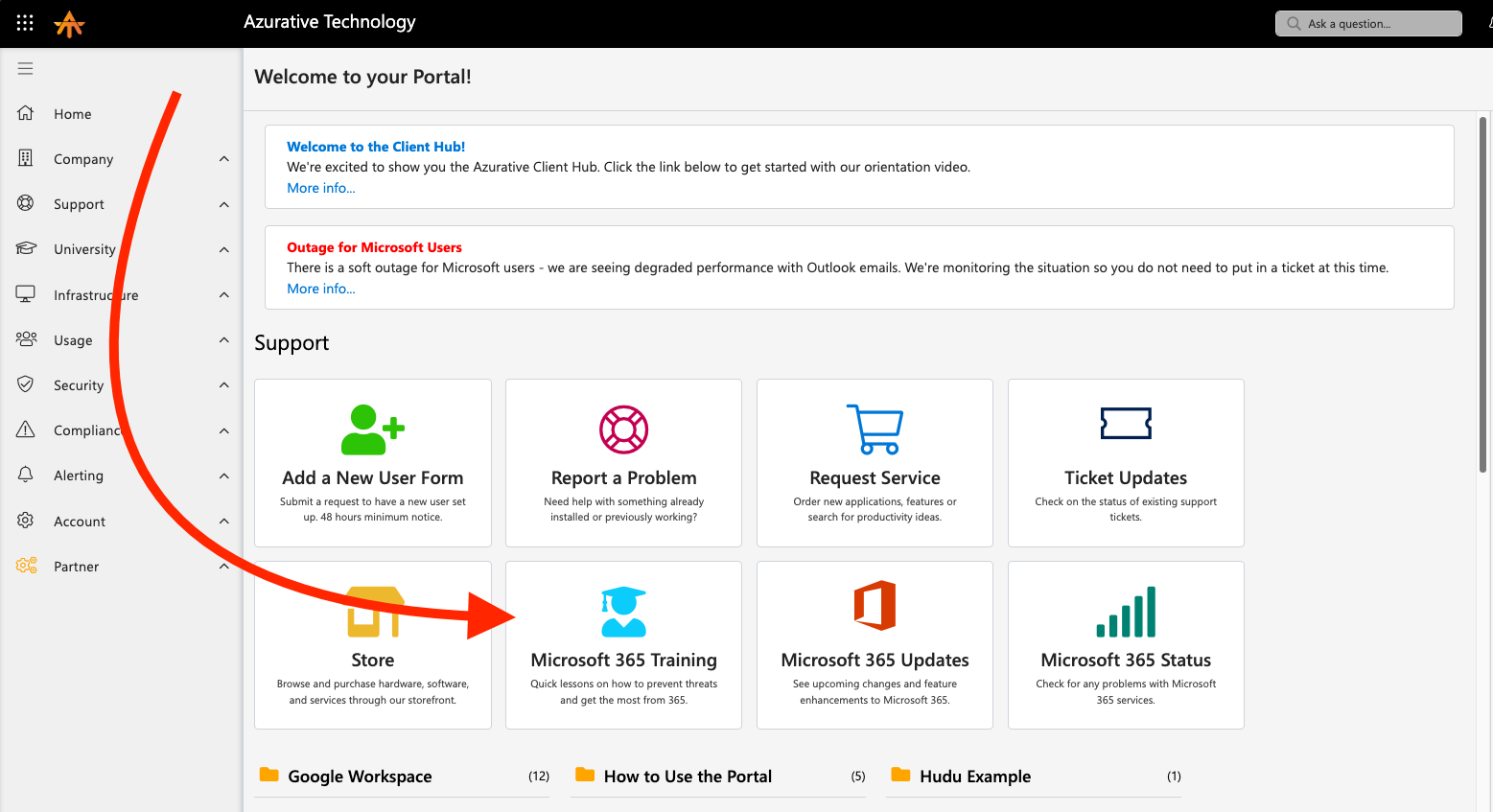Click the Google Workspace folder icon
Viewport: 1493px width, 812px height.
tap(269, 775)
